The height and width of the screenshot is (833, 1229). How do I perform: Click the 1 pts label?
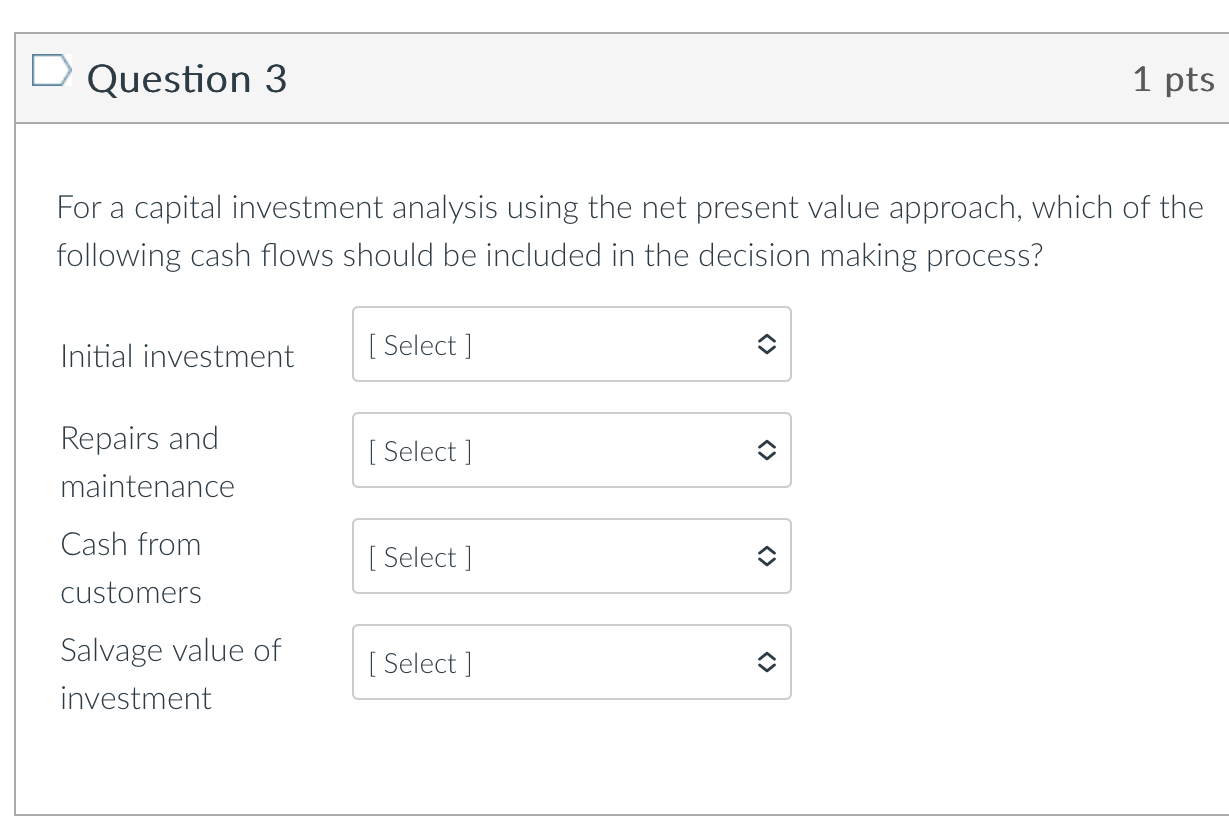coord(1174,78)
